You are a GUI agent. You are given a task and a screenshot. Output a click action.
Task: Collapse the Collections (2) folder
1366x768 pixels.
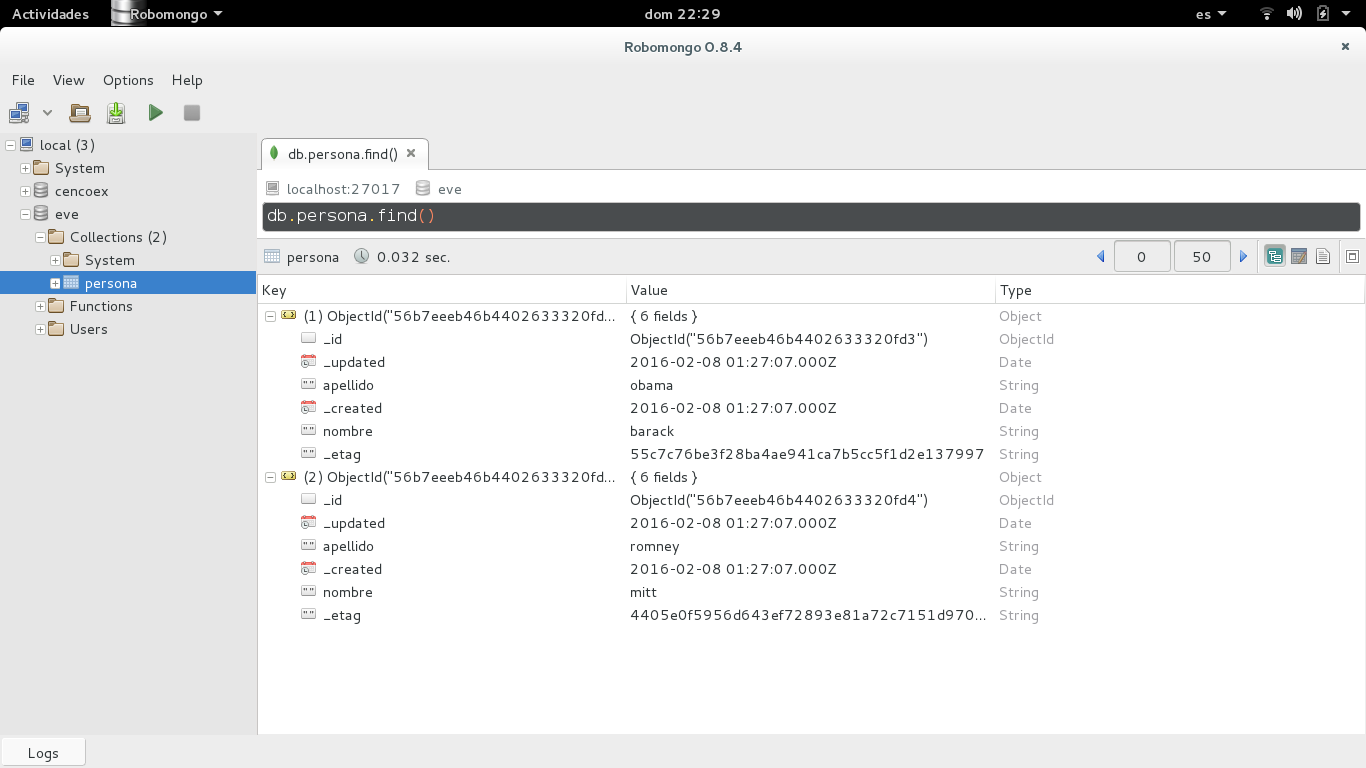[x=40, y=237]
